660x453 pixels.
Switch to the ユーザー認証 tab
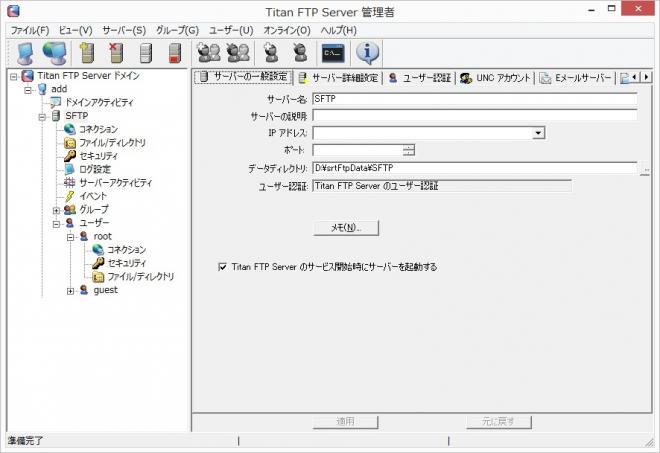tap(419, 78)
